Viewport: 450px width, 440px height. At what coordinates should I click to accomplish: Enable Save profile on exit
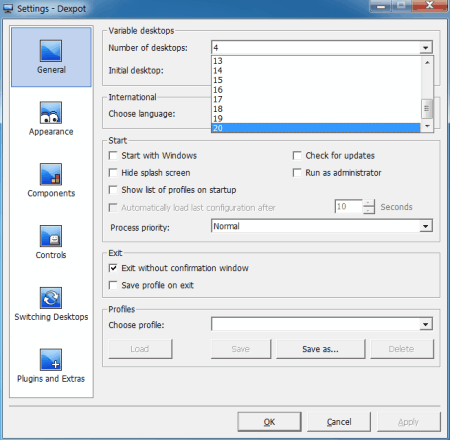113,285
